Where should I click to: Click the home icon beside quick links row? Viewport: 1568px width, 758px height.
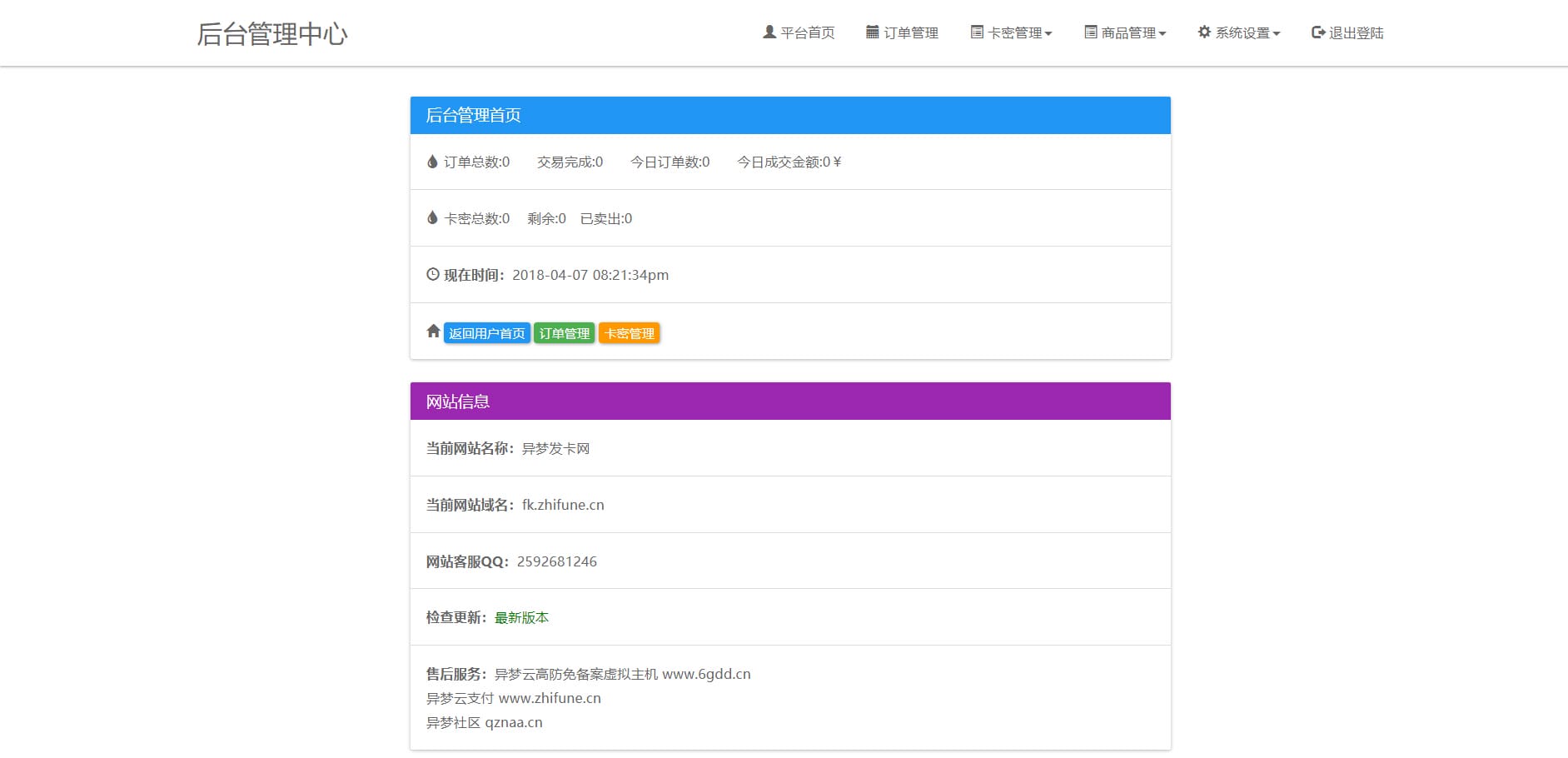tap(432, 331)
